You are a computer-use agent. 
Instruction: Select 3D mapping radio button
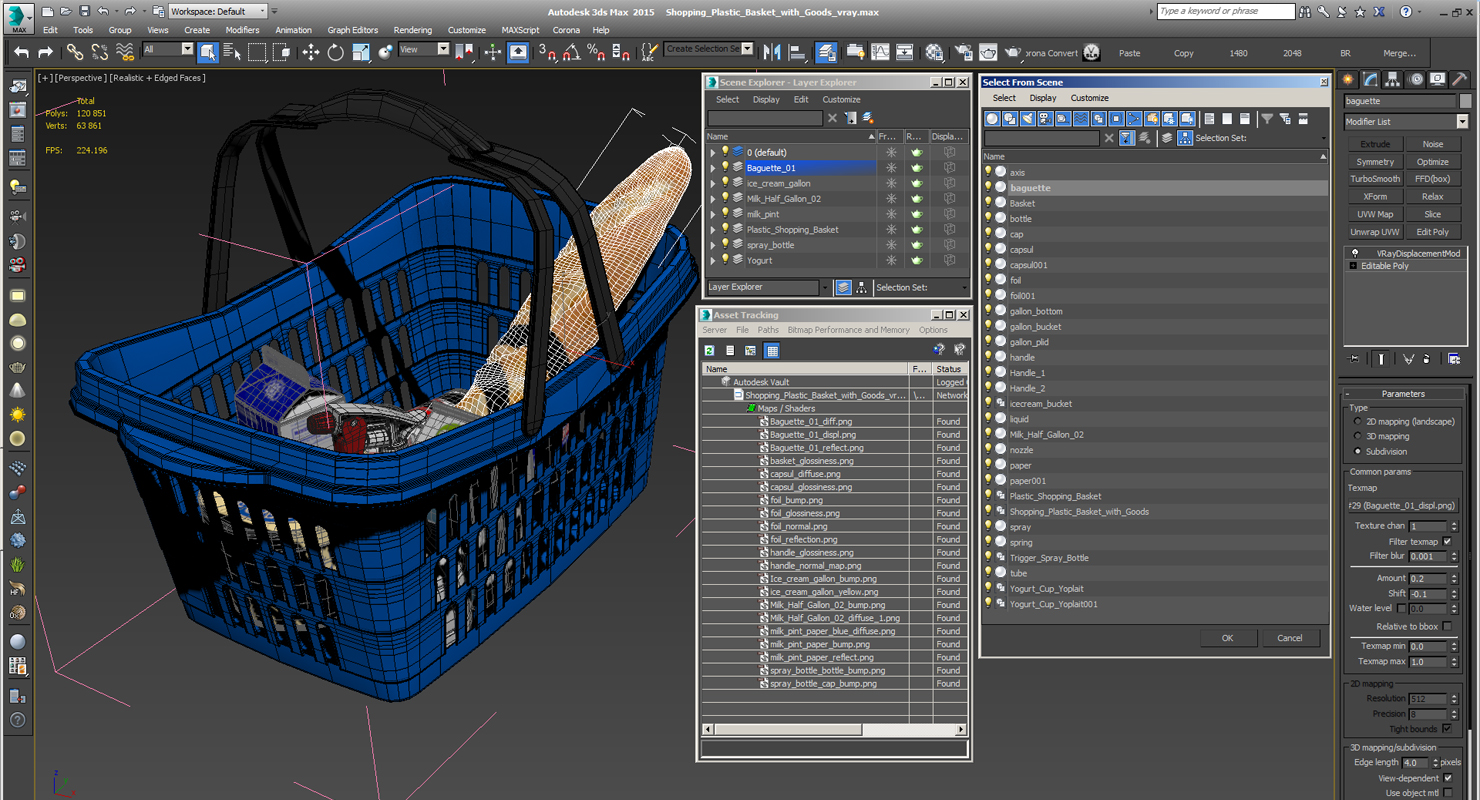click(x=1357, y=437)
